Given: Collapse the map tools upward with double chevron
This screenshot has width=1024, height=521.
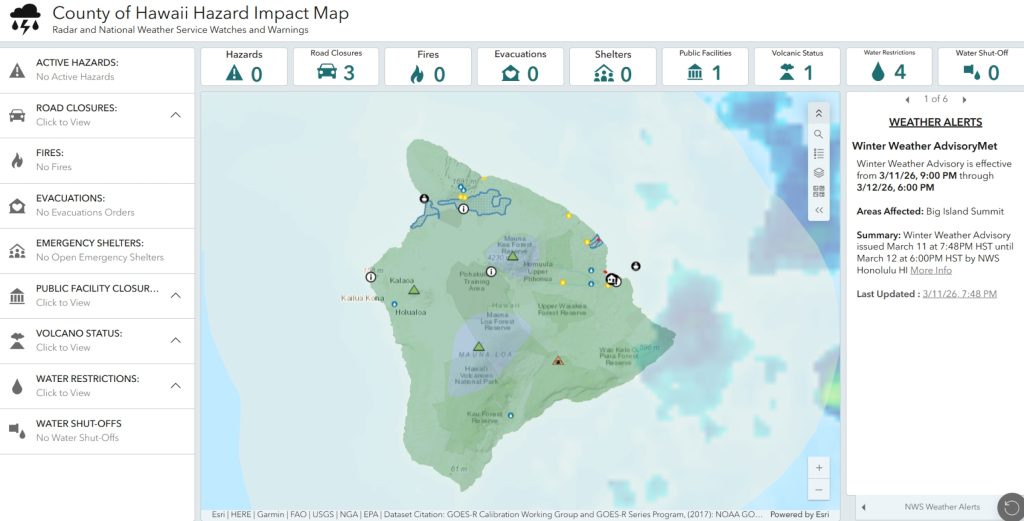Looking at the screenshot, I should [x=818, y=114].
